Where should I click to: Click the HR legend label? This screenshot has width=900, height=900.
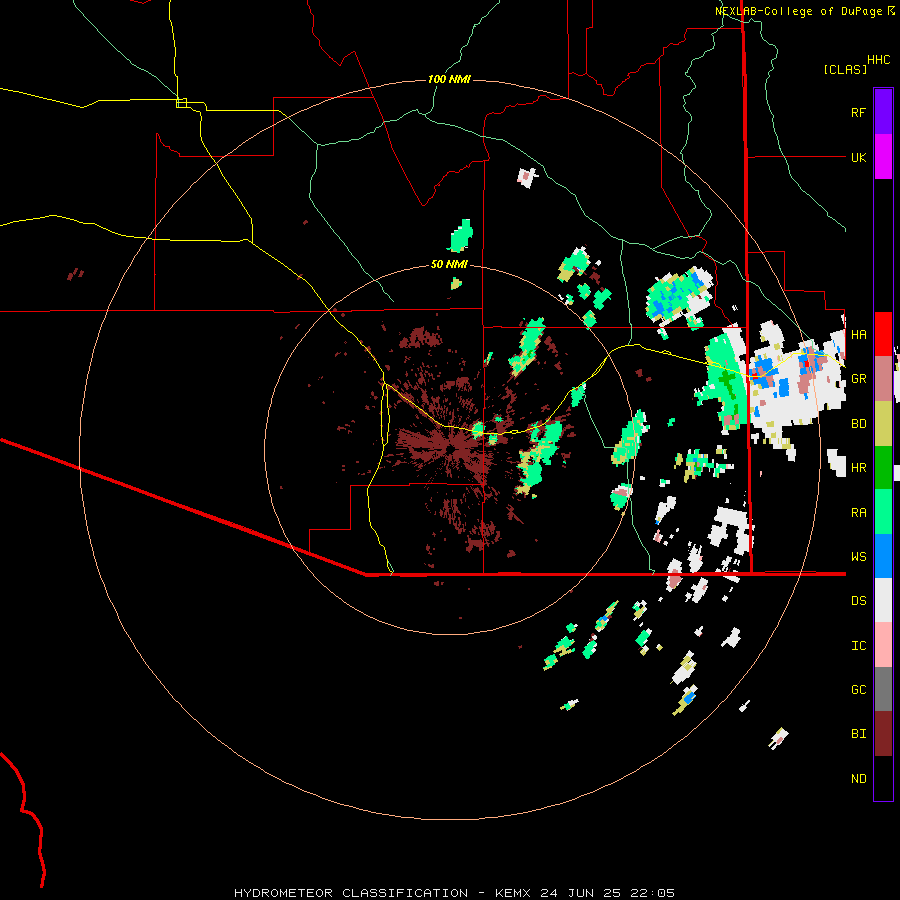pyautogui.click(x=858, y=468)
